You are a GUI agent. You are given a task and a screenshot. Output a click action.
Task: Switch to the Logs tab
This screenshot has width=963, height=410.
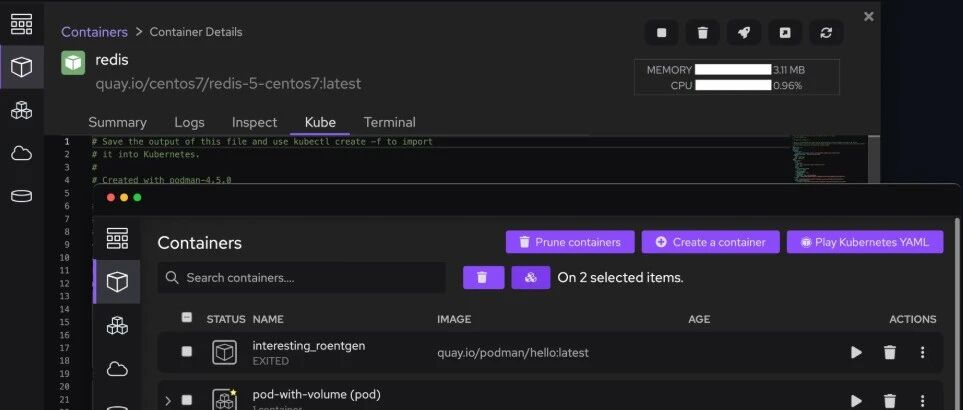(x=189, y=122)
